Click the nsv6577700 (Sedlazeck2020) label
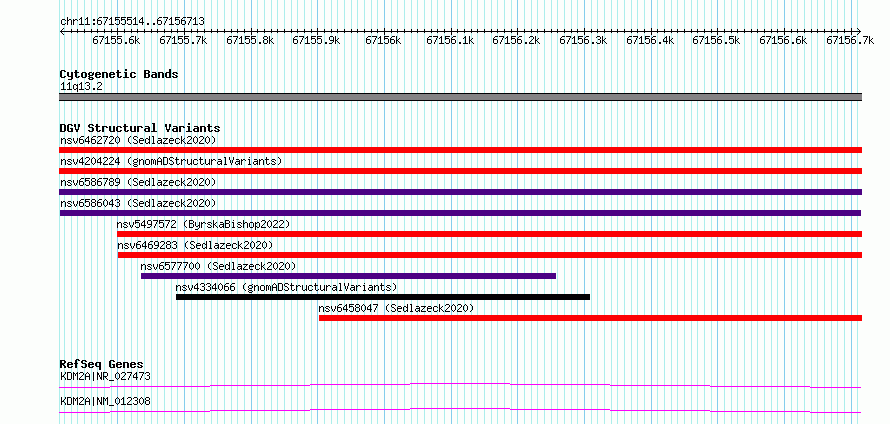Viewport: 890px width, 424px height. [219, 266]
